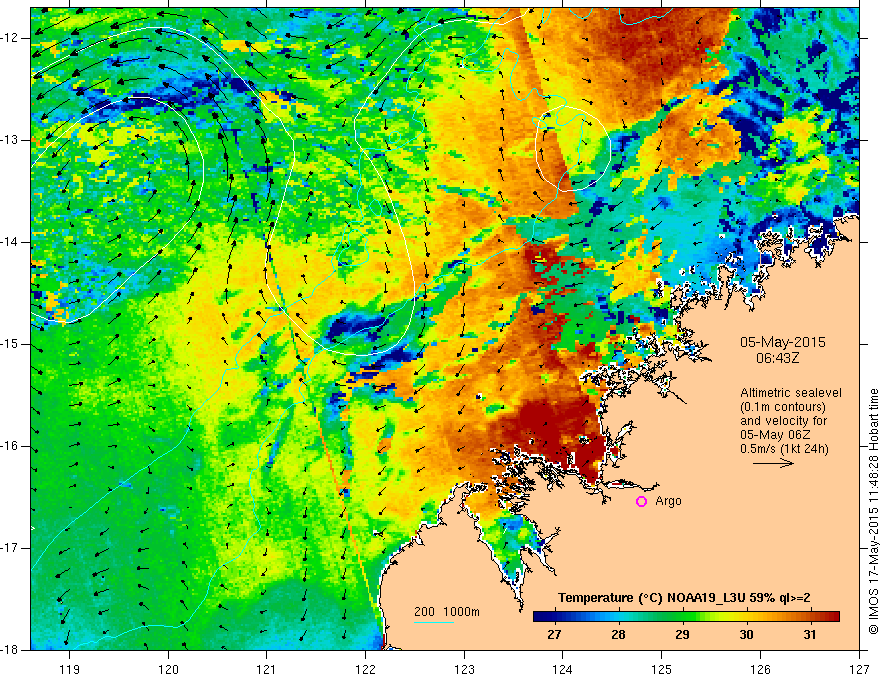880x680 pixels.
Task: Click the '124' longitude axis label
Action: point(563,669)
